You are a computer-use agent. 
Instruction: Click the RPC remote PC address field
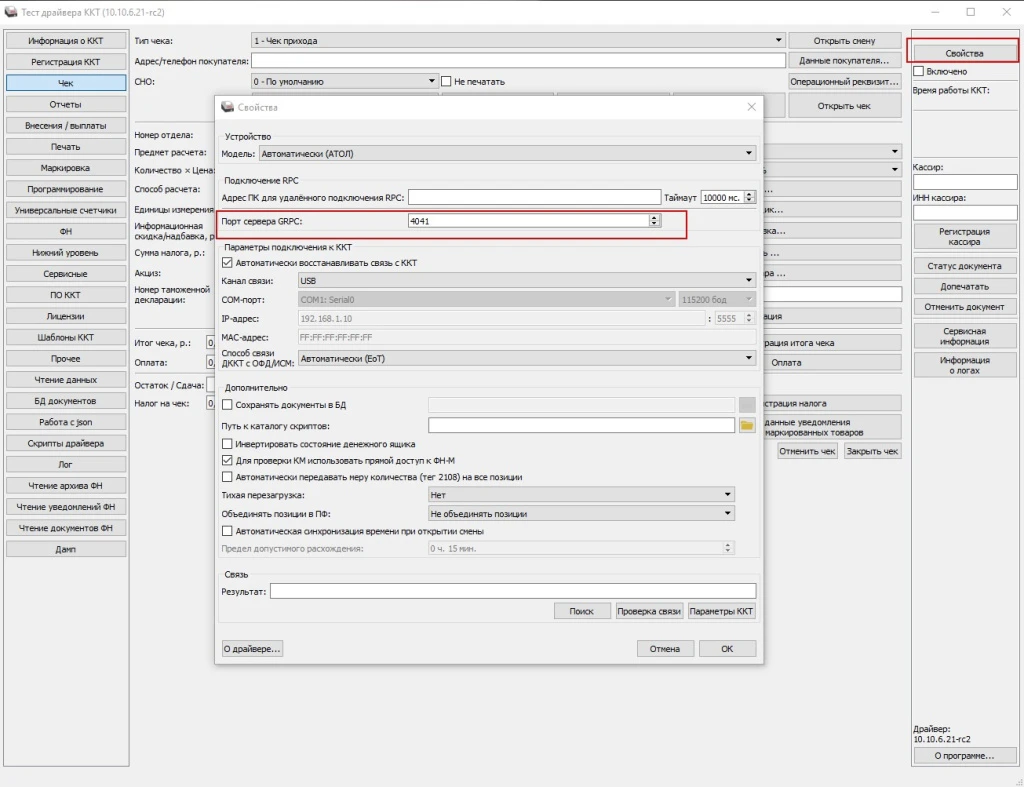(534, 198)
